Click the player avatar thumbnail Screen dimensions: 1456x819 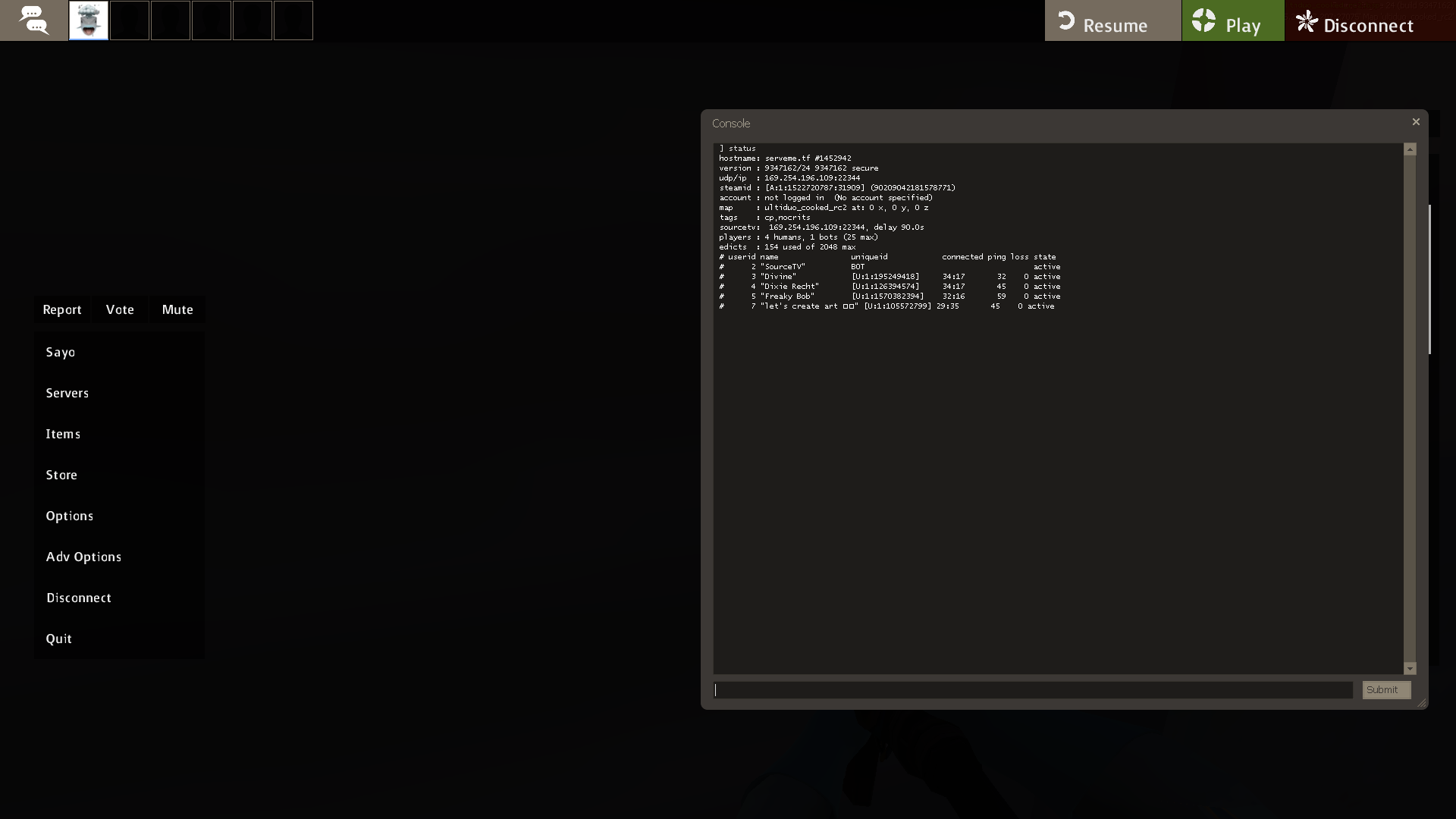coord(89,20)
